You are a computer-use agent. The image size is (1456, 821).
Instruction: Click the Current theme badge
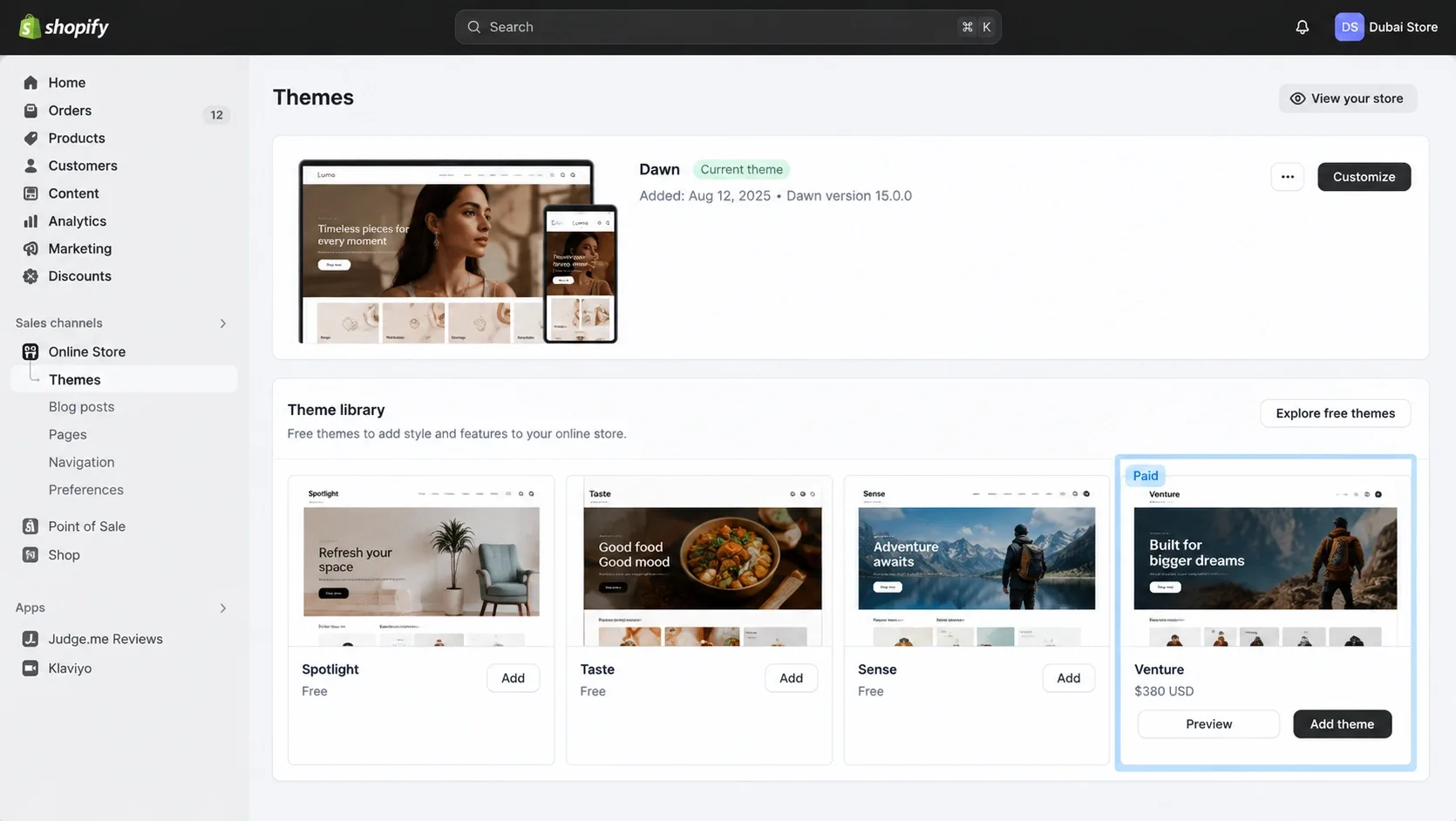click(741, 170)
